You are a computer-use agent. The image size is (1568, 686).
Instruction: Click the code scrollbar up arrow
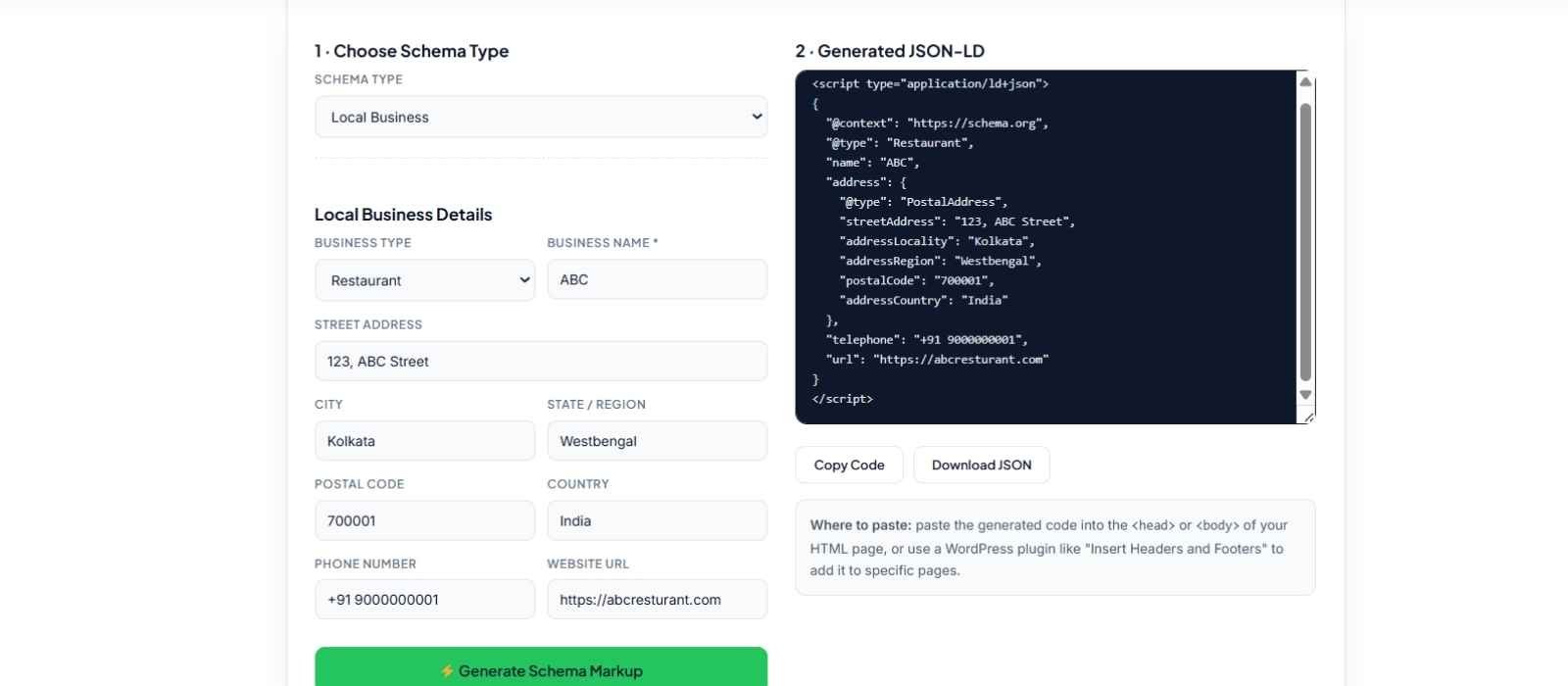1305,82
